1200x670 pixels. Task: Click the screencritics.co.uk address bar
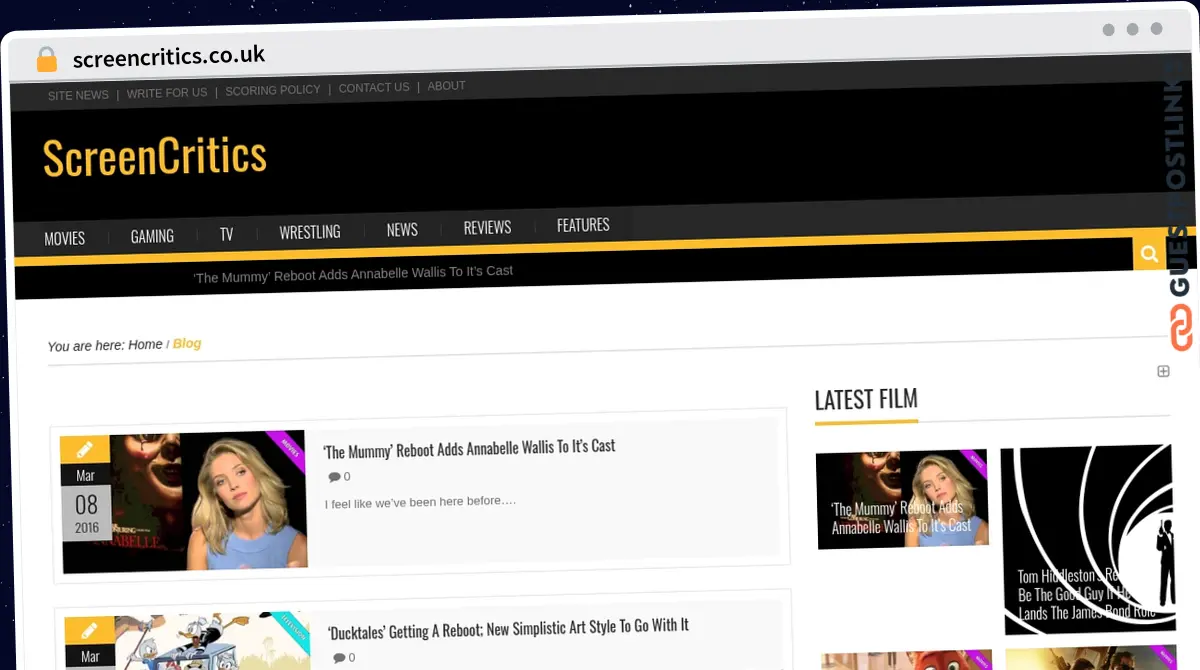click(x=169, y=57)
